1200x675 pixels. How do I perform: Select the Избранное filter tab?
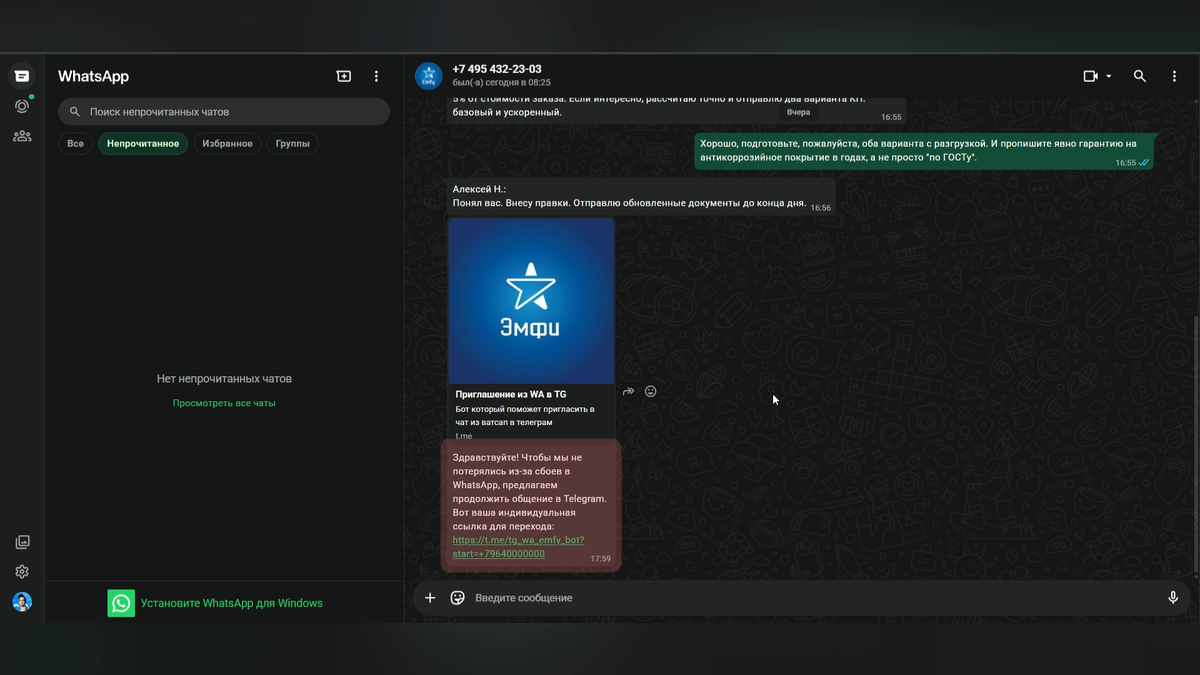(227, 144)
